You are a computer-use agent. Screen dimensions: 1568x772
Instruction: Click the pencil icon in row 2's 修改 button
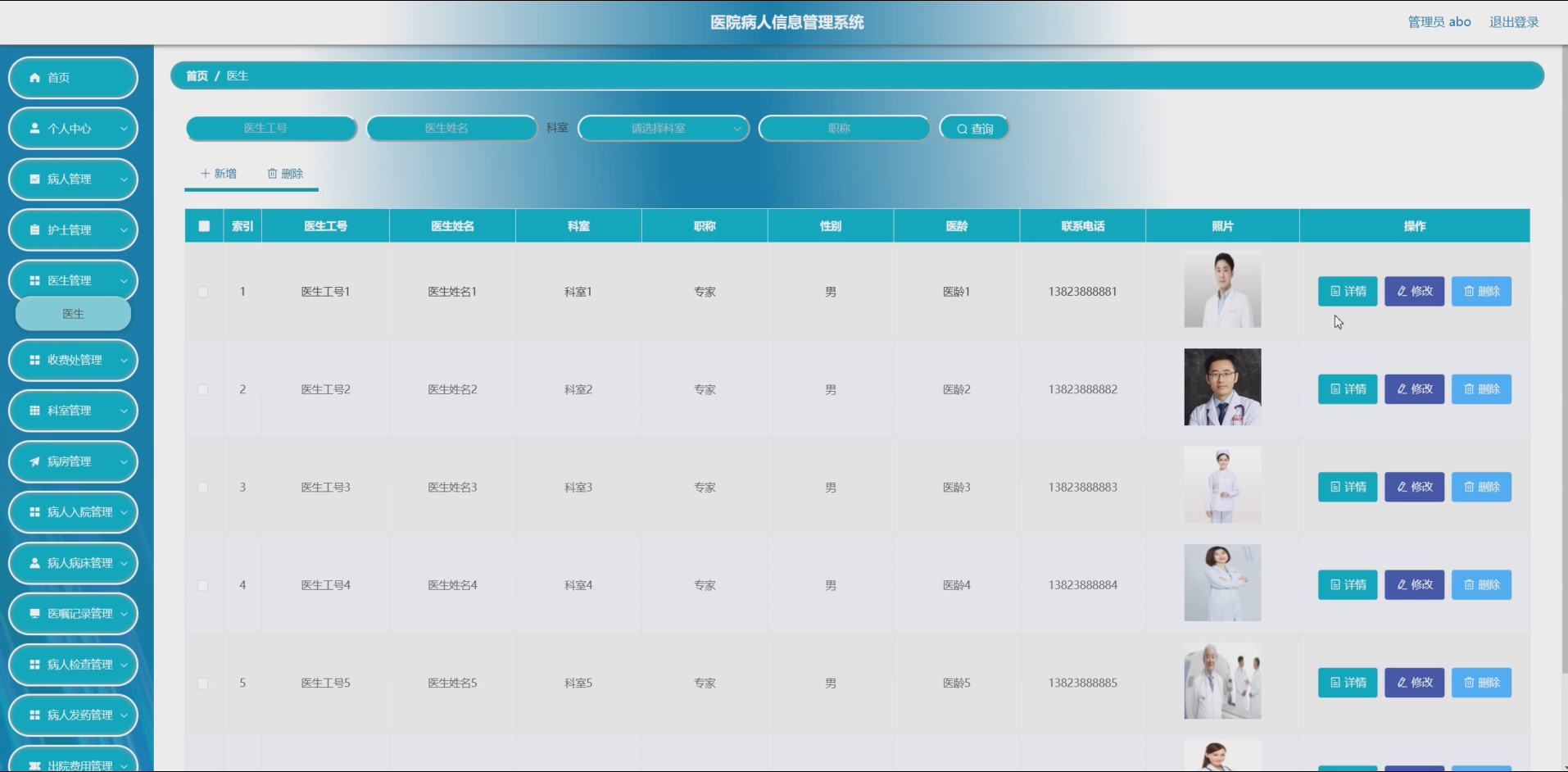(1402, 389)
